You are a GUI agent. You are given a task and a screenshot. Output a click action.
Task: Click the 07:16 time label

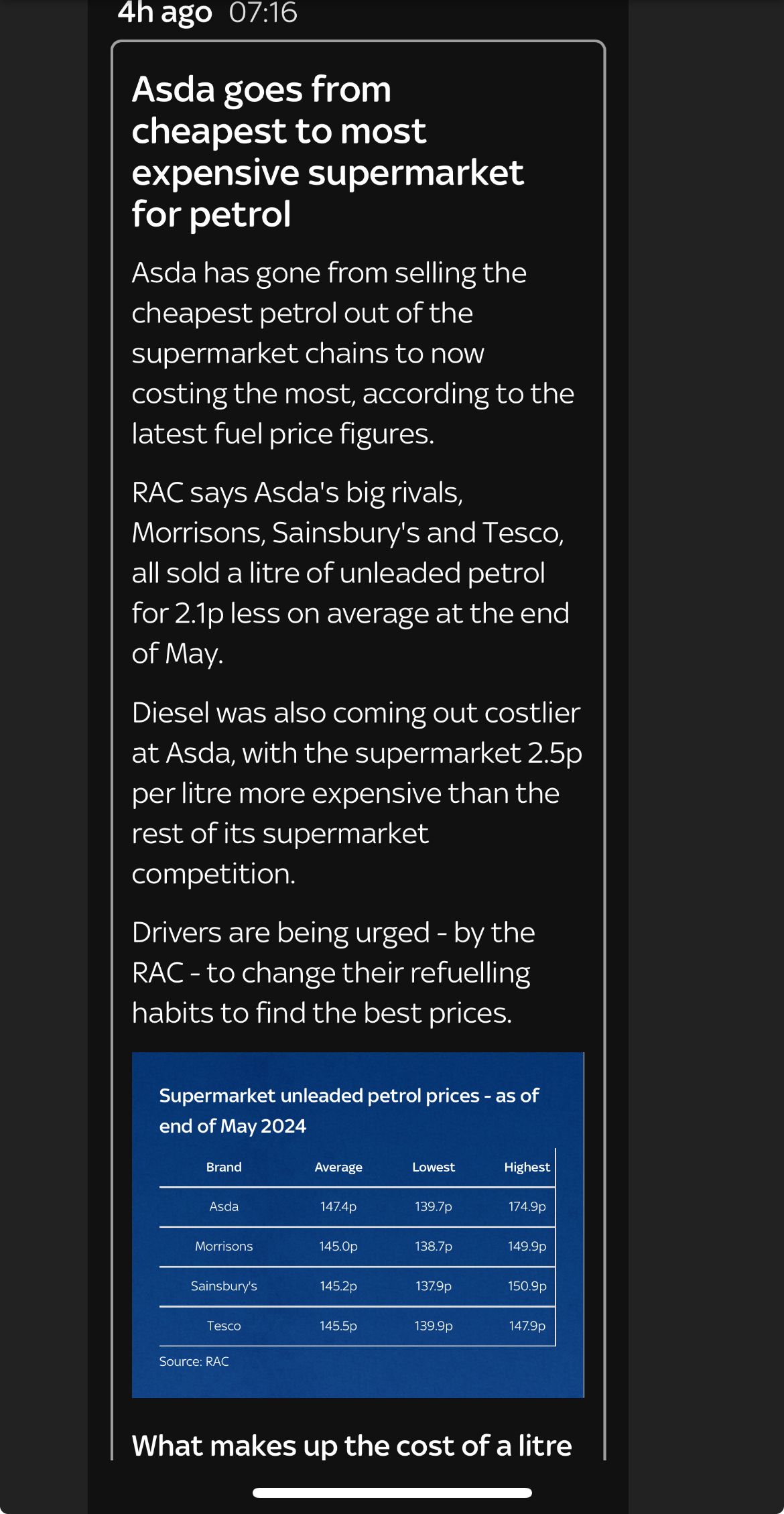pos(263,13)
